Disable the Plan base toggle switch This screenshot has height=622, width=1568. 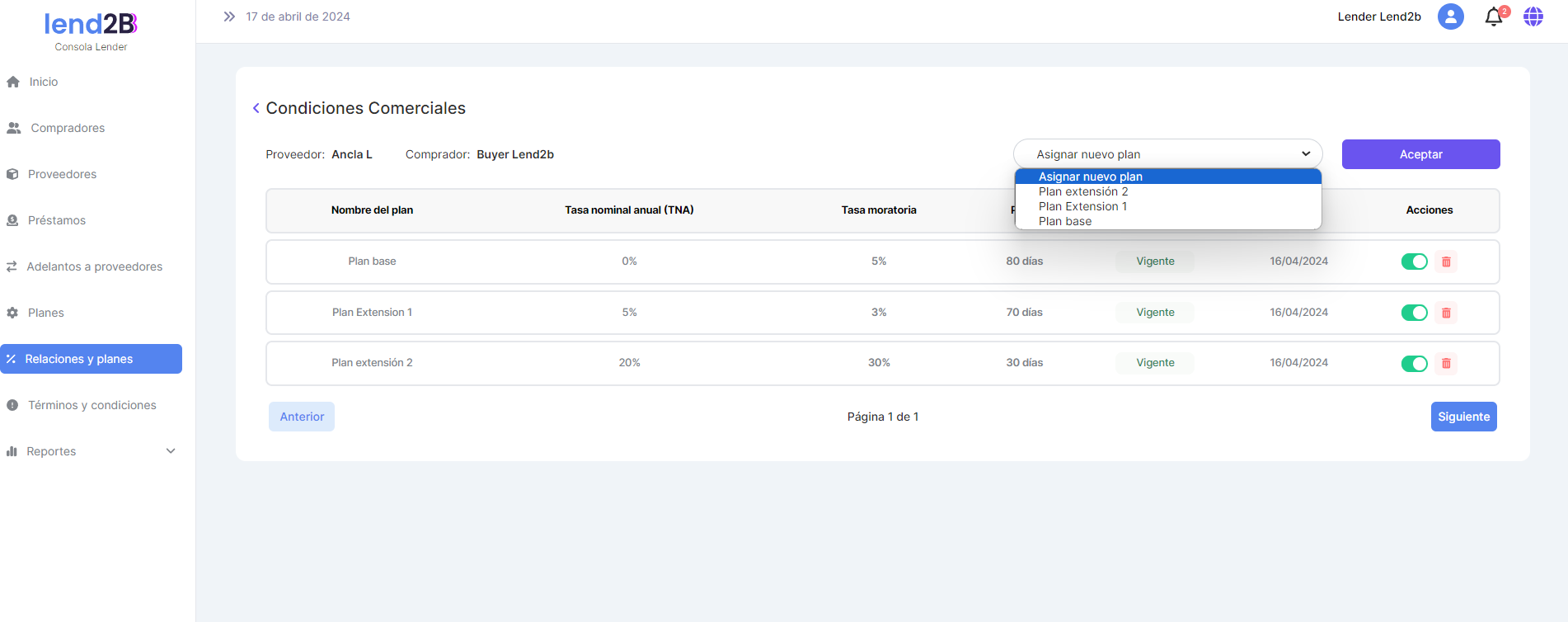[x=1414, y=262]
